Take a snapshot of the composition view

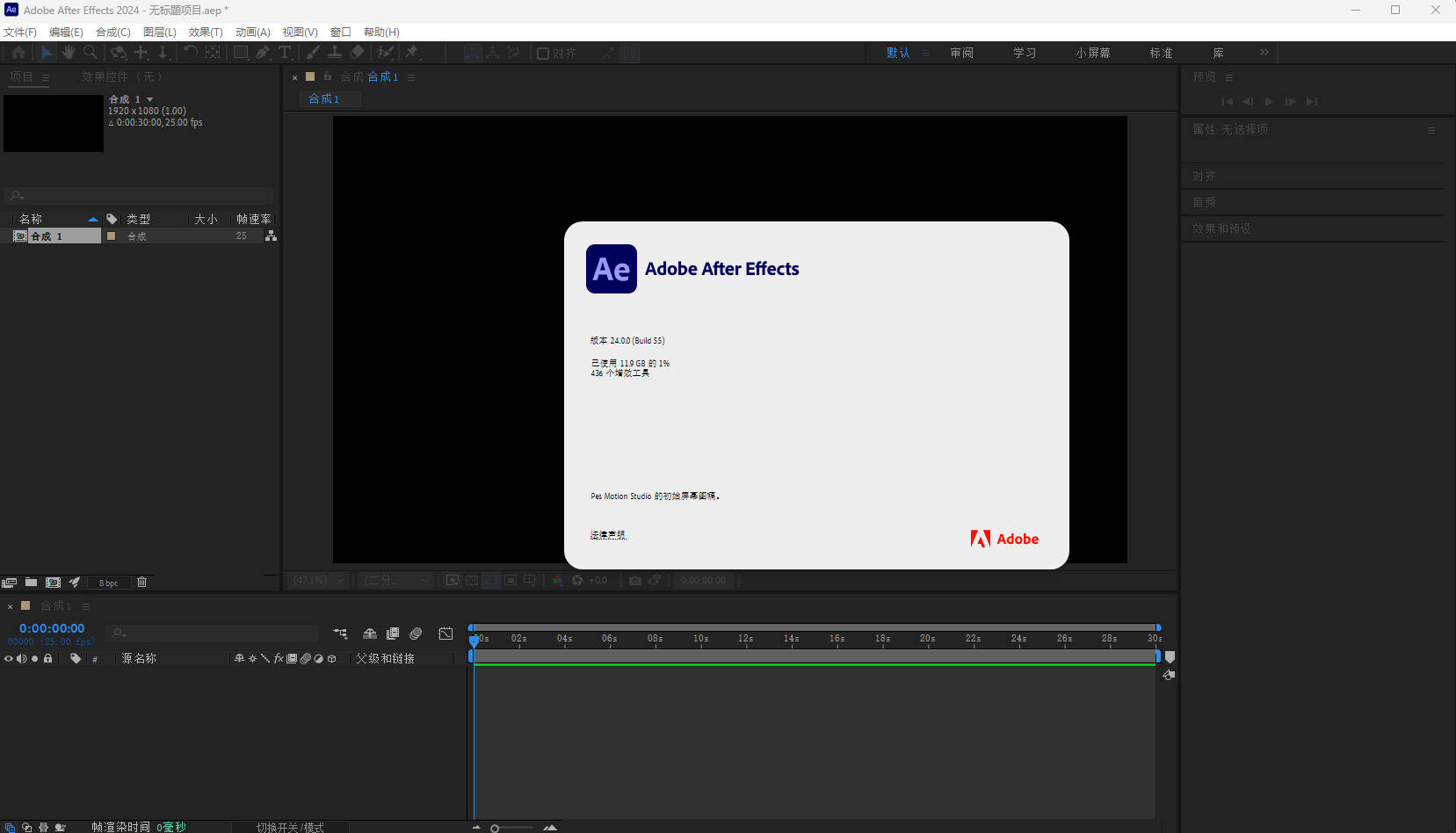(x=635, y=580)
